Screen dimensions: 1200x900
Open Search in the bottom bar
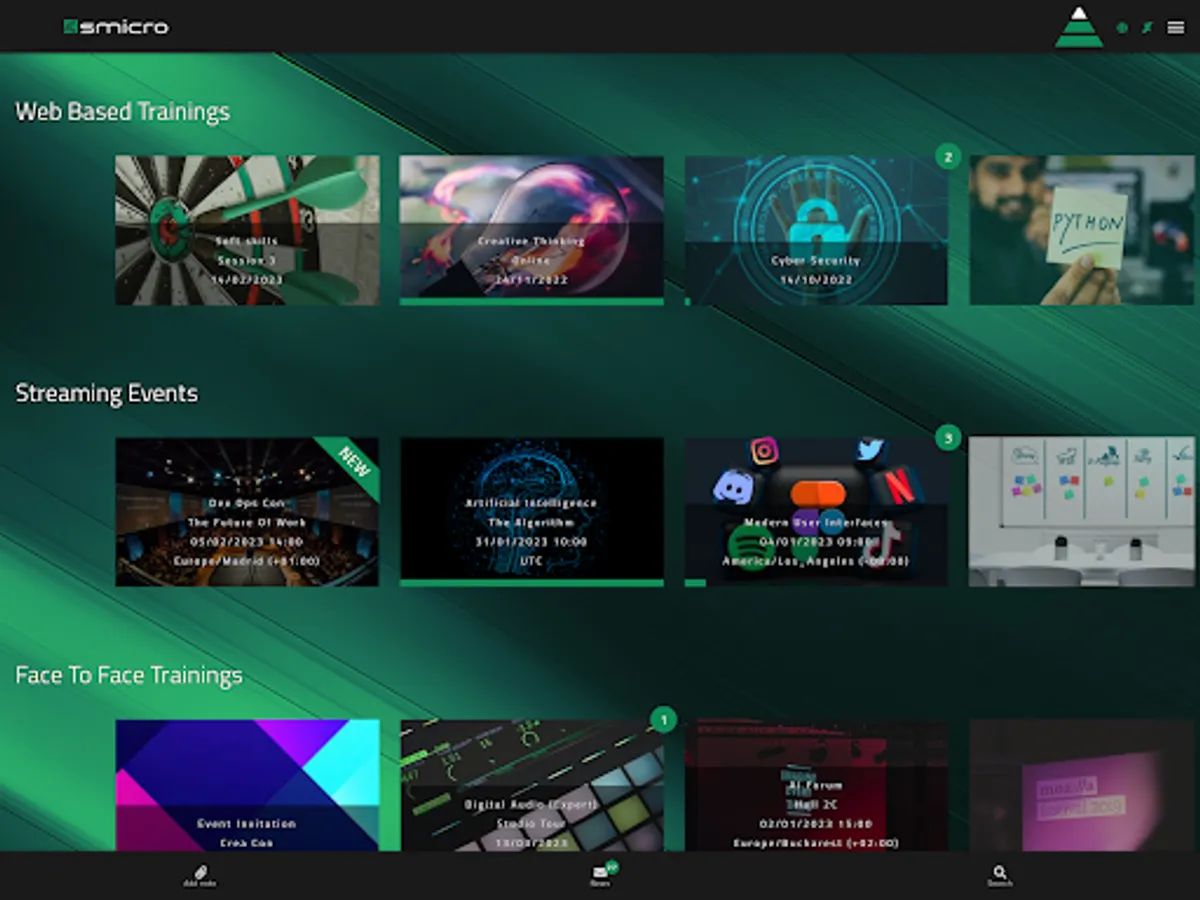1000,875
